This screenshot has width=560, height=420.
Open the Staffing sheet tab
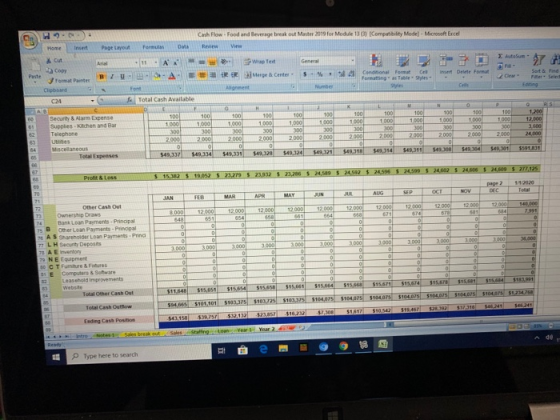[x=200, y=332]
